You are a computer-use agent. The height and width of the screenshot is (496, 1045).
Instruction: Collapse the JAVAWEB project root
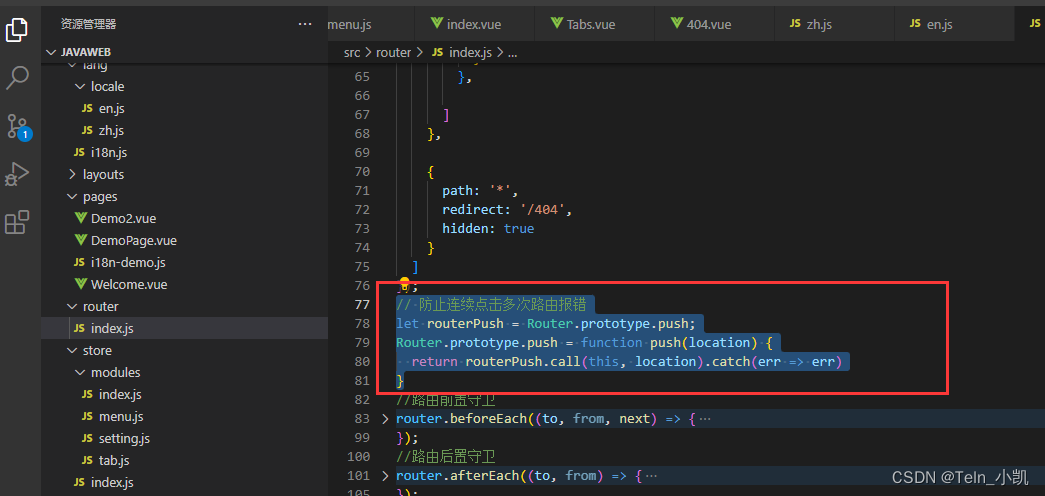[52, 52]
